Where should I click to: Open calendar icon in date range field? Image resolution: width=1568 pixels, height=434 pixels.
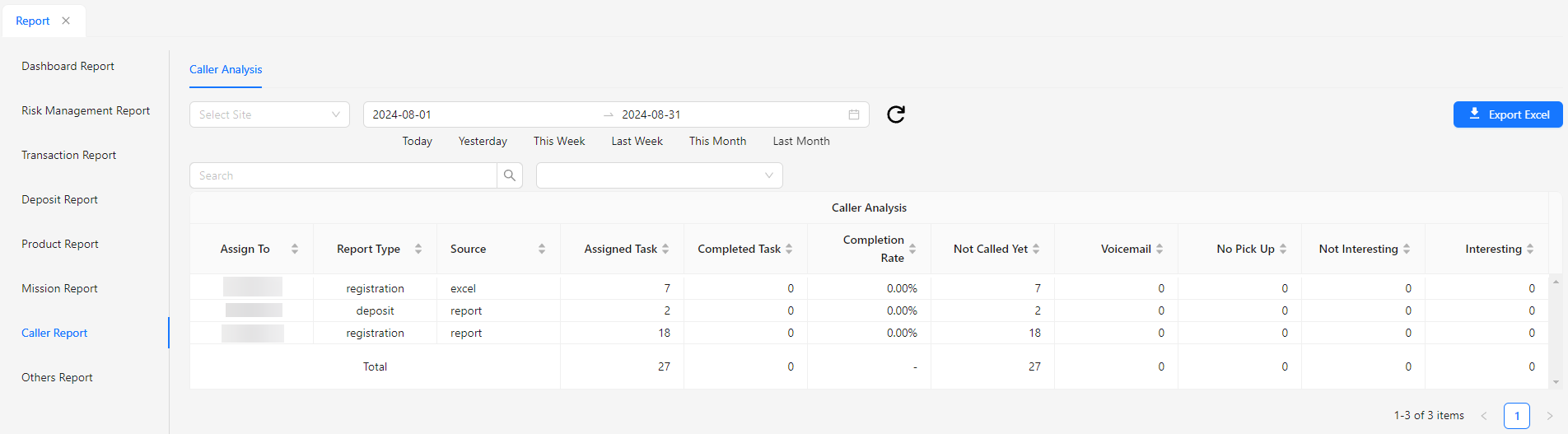pyautogui.click(x=854, y=114)
